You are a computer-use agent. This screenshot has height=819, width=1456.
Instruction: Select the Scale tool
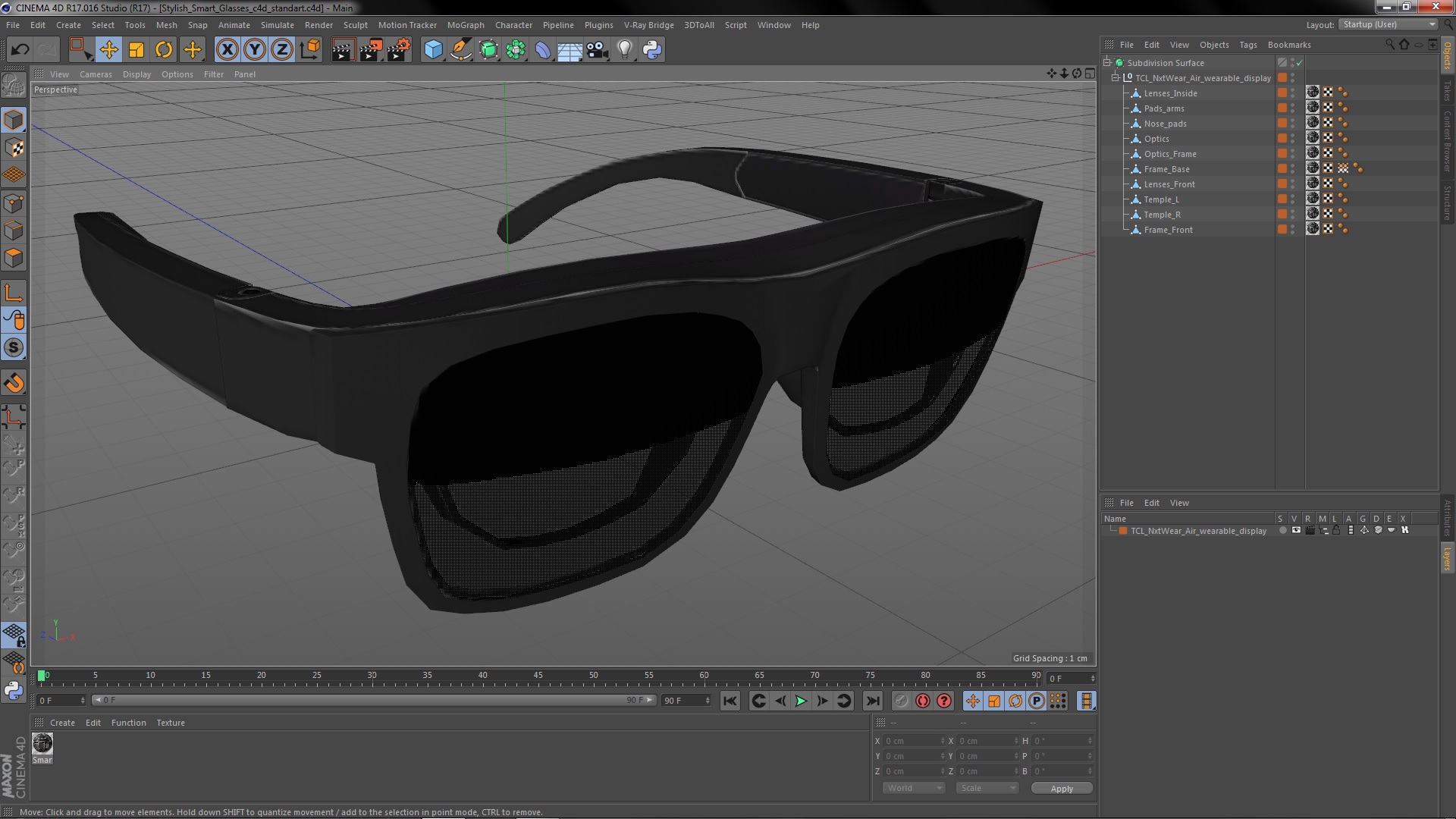tap(136, 50)
